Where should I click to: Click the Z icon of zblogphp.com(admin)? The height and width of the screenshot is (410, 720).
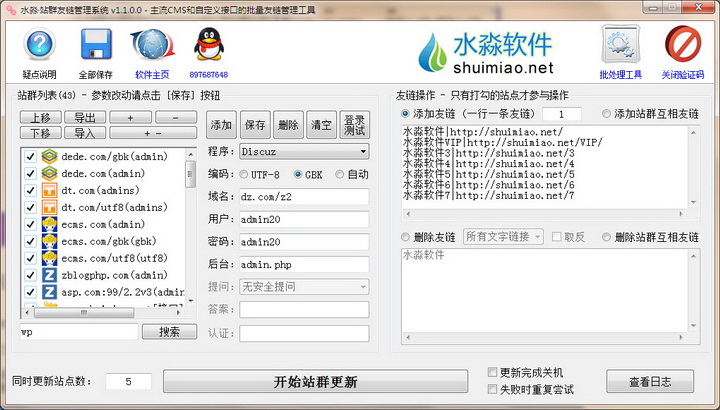click(x=50, y=275)
